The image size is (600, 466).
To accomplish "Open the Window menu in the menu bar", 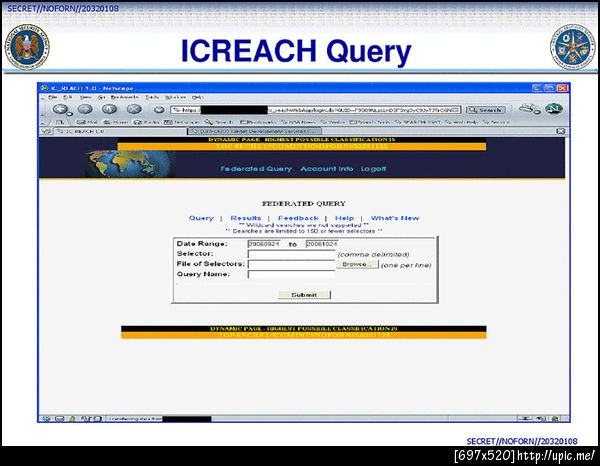I will click(175, 97).
